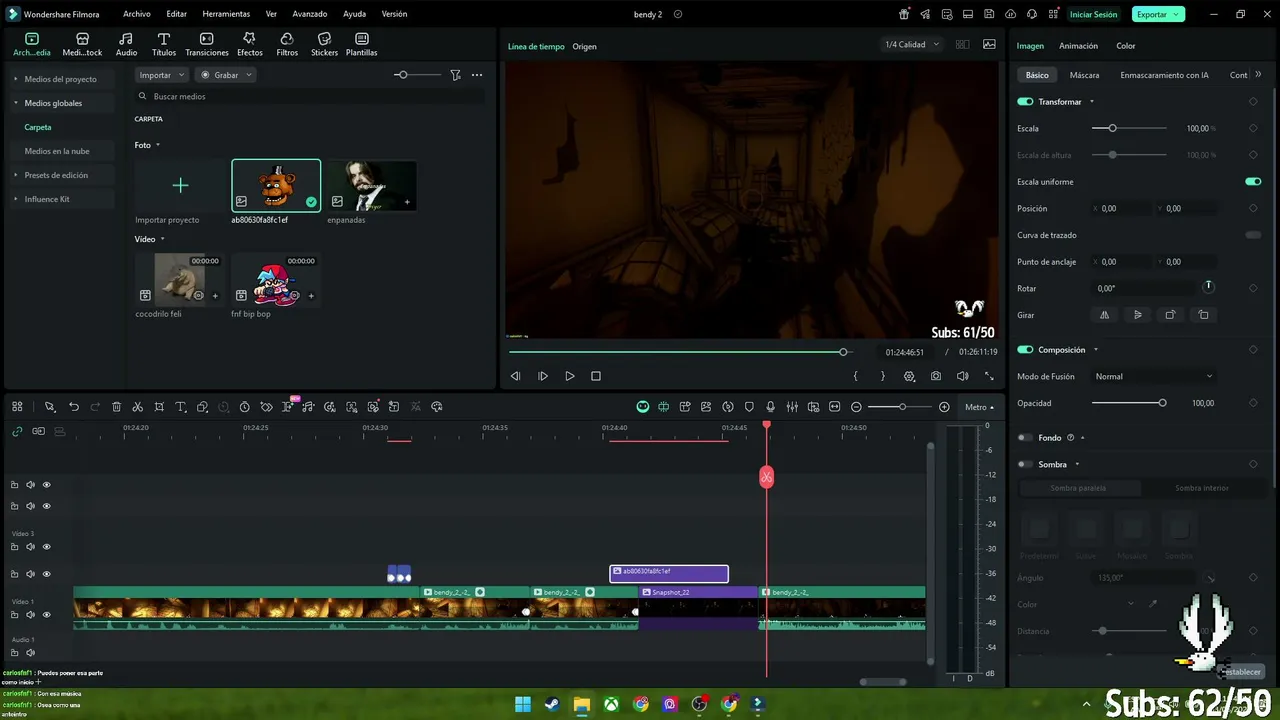Click Importar proyecto add tile
1280x720 pixels.
pyautogui.click(x=180, y=186)
